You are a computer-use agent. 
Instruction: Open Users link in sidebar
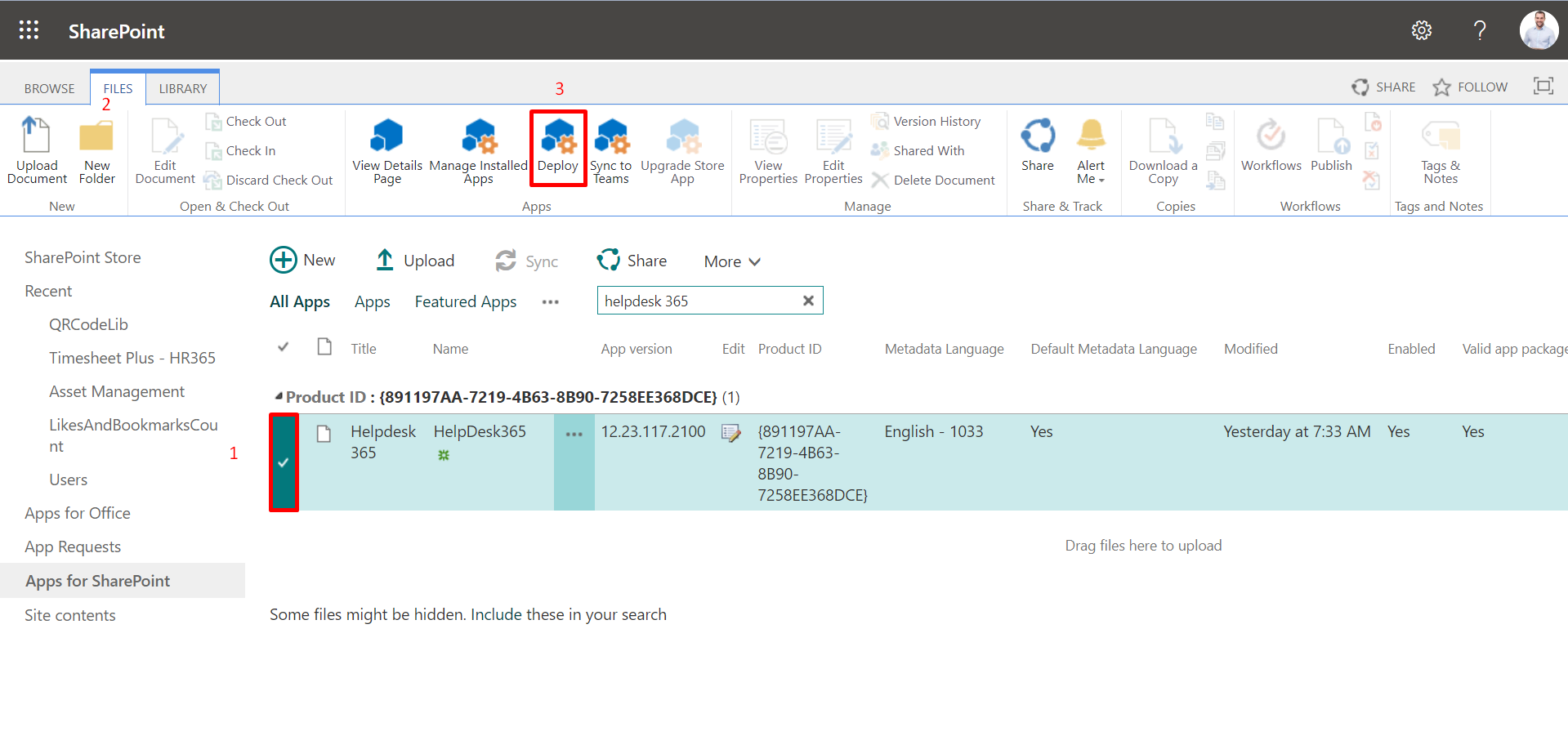[68, 480]
